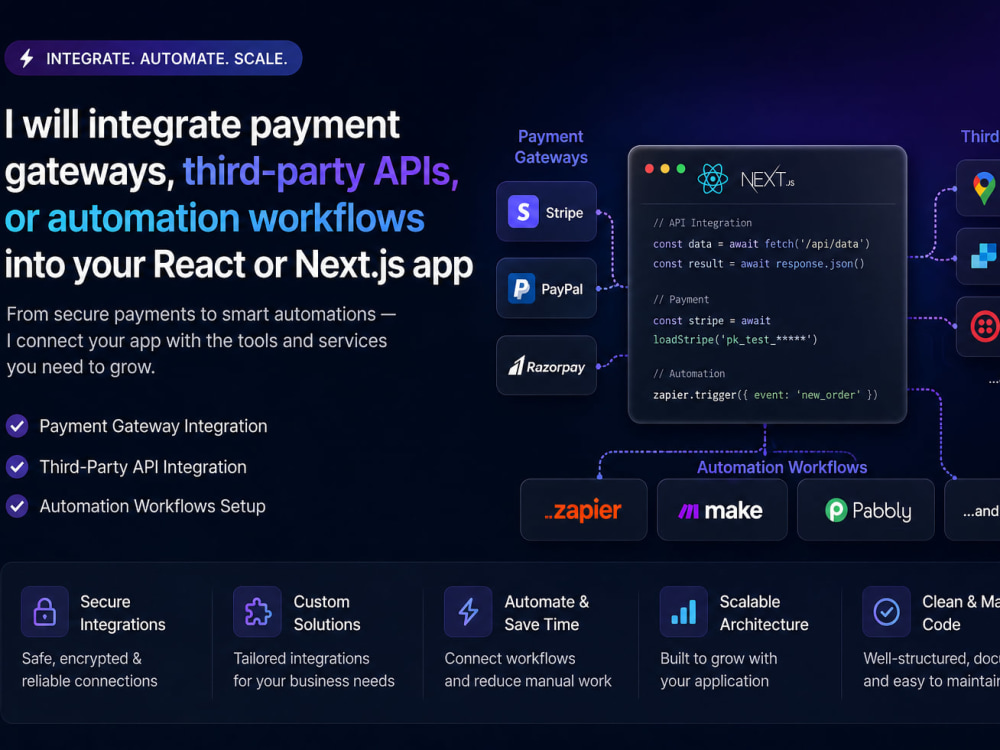This screenshot has width=1000, height=750.
Task: Click the Zapier logo card
Action: 584,510
